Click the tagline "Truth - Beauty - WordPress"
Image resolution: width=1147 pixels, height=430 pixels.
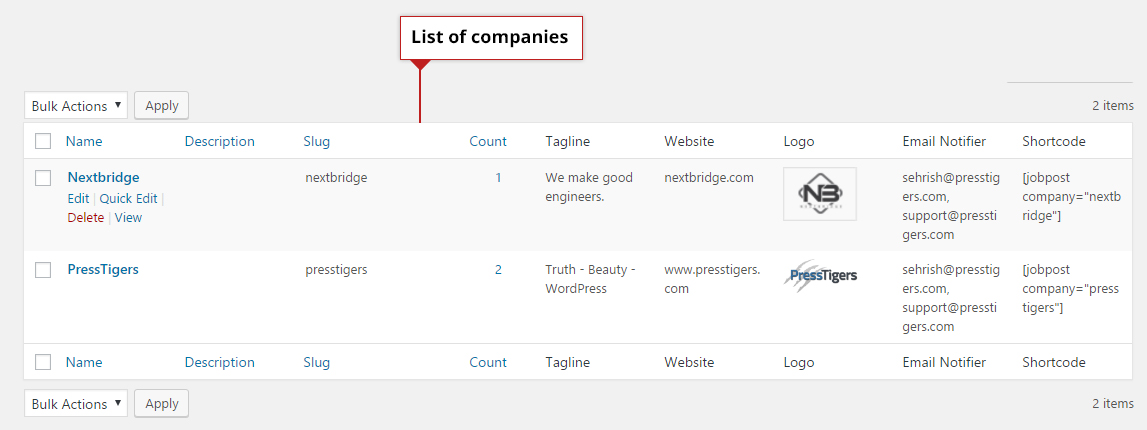click(x=590, y=279)
